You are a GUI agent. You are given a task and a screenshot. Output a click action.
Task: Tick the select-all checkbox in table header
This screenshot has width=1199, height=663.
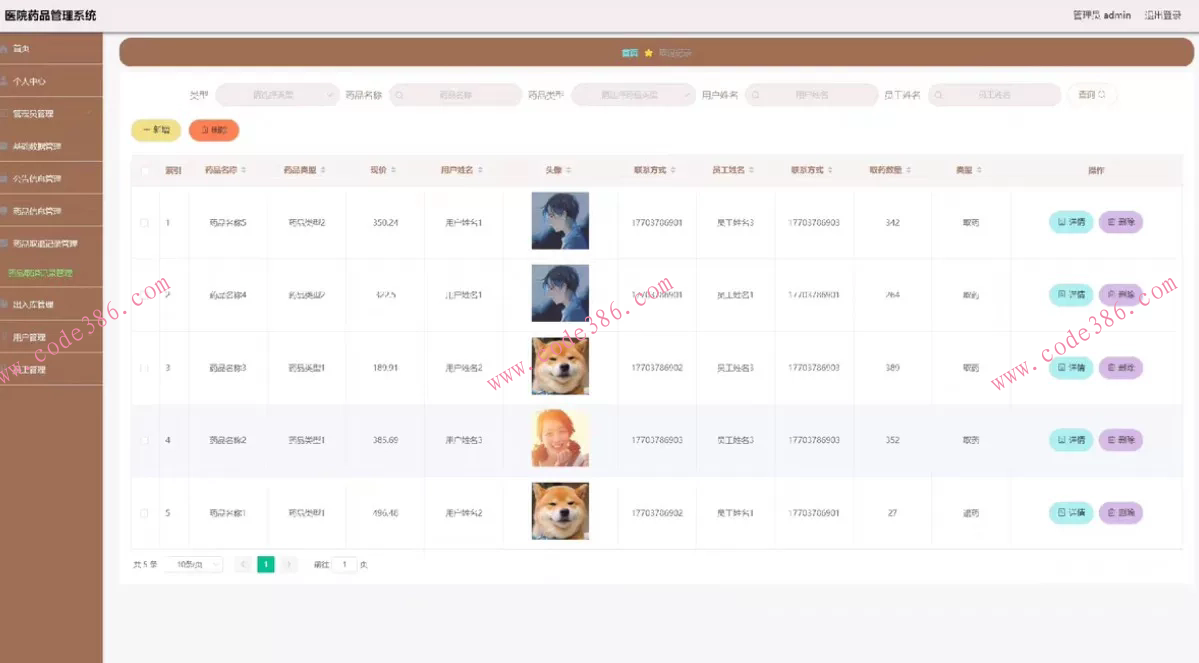(145, 171)
